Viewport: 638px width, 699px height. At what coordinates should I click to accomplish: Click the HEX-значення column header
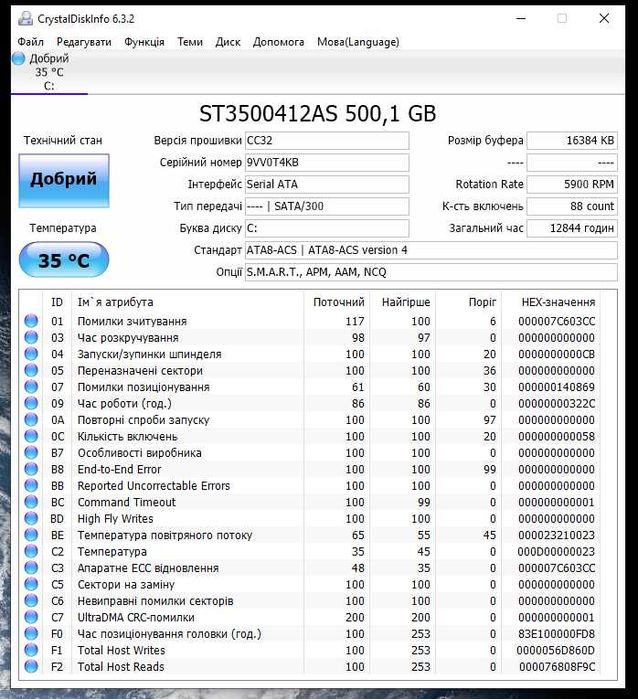click(552, 302)
